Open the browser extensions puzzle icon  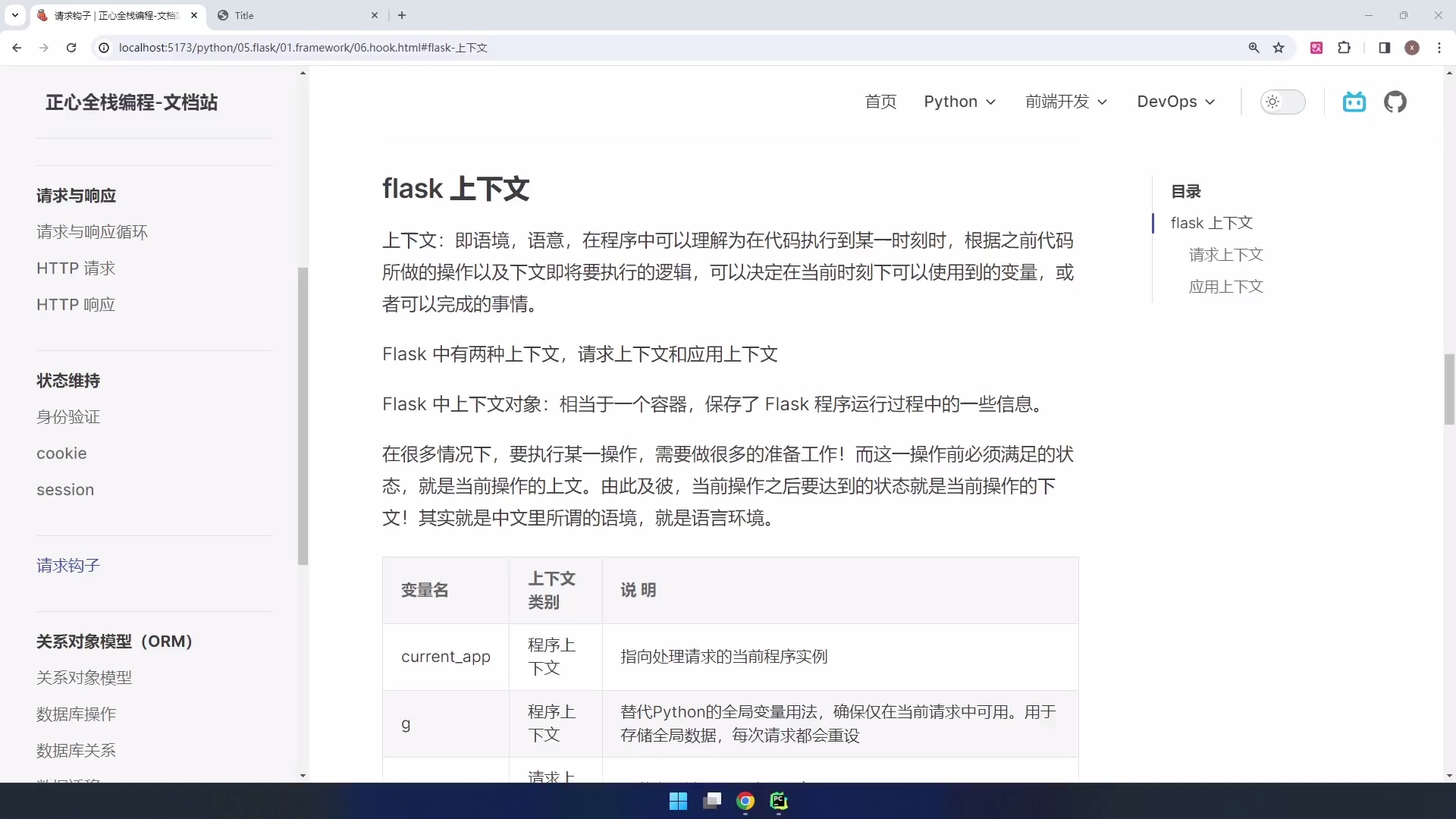1345,47
